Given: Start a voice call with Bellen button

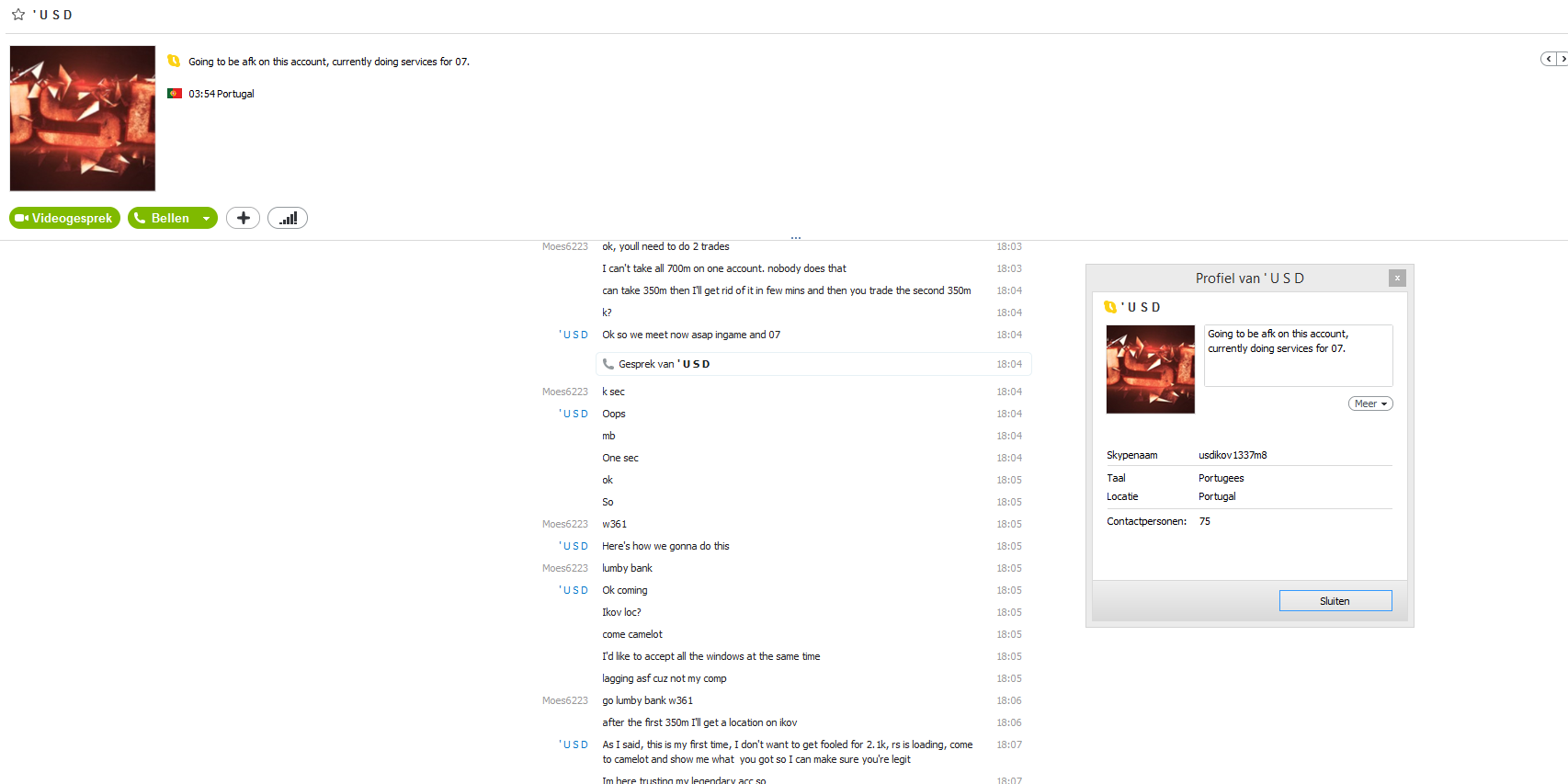Looking at the screenshot, I should [163, 218].
